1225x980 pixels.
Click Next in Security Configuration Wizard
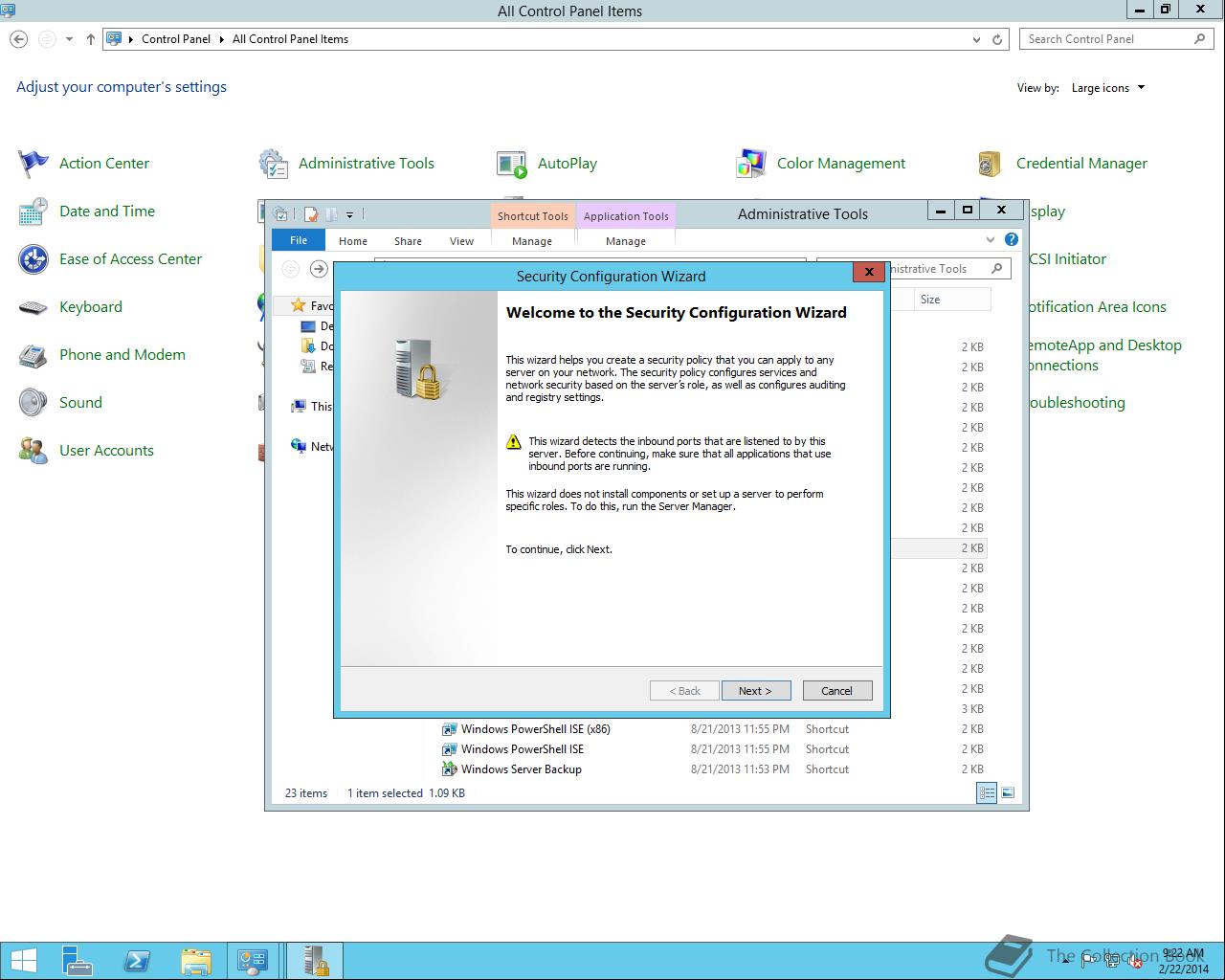[x=755, y=691]
